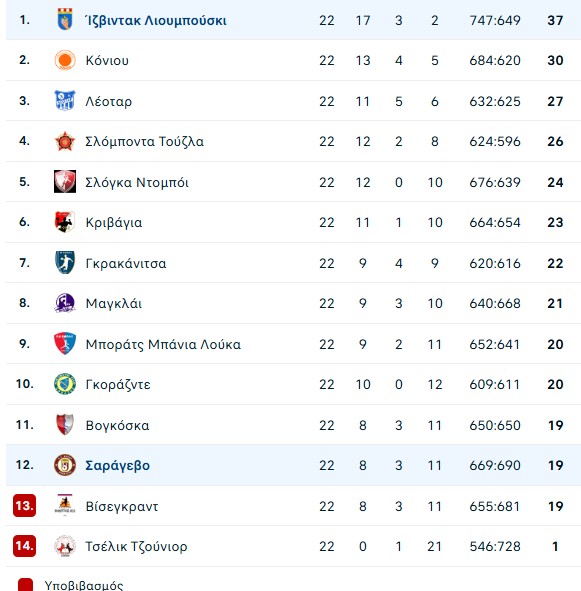Screen dimensions: 581x591
Task: Click the orange Κόνιου team logo
Action: tap(65, 60)
